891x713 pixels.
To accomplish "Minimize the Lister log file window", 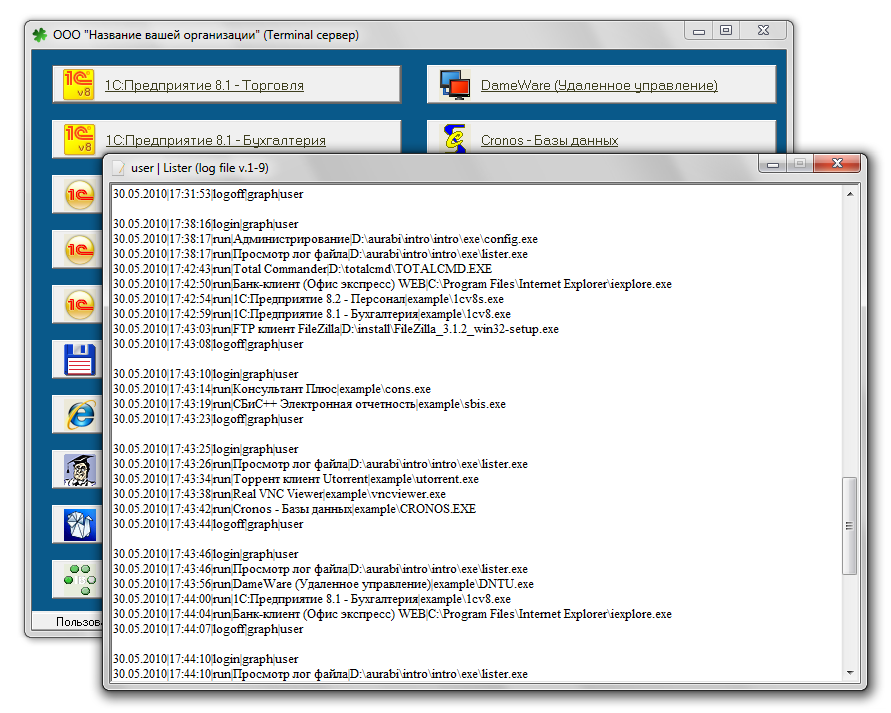I will (773, 164).
